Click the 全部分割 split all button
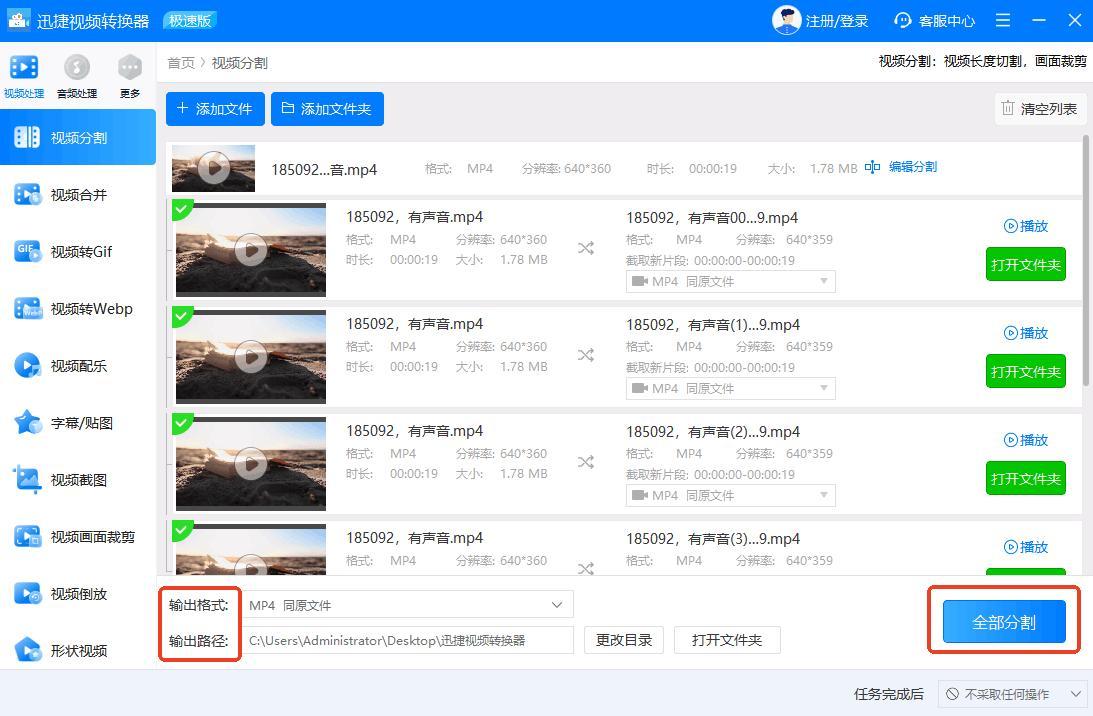1093x716 pixels. tap(1004, 622)
